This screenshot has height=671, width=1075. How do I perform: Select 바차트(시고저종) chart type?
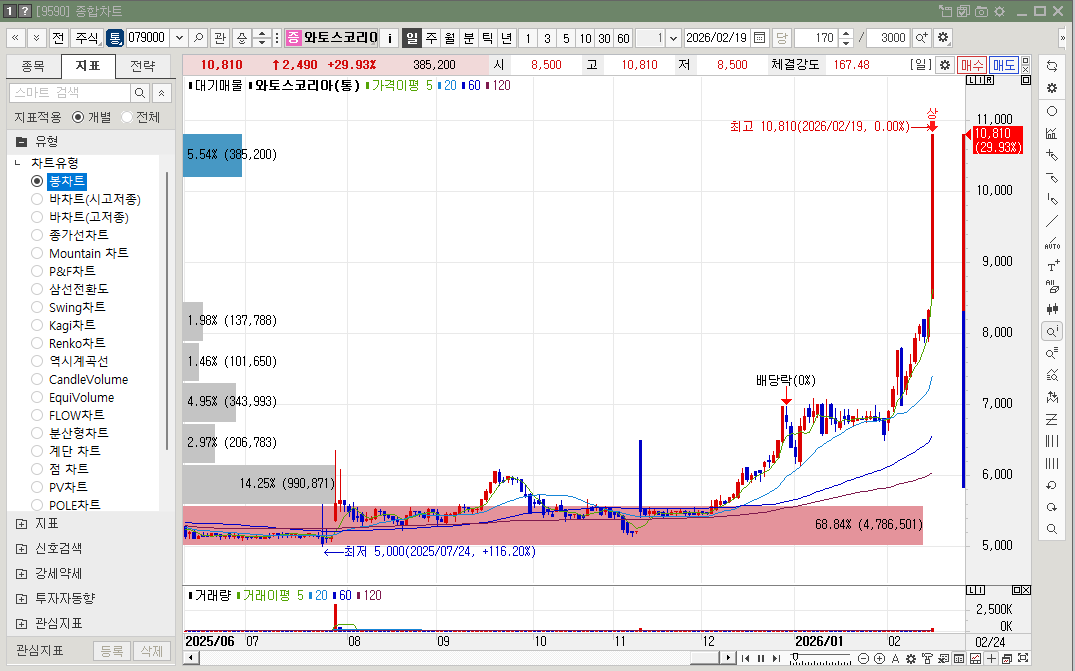pos(37,199)
